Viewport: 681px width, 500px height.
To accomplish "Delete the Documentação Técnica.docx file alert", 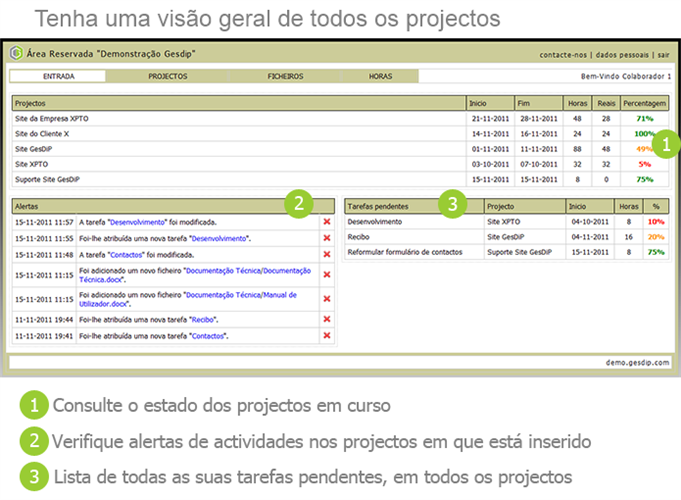I will coord(327,275).
